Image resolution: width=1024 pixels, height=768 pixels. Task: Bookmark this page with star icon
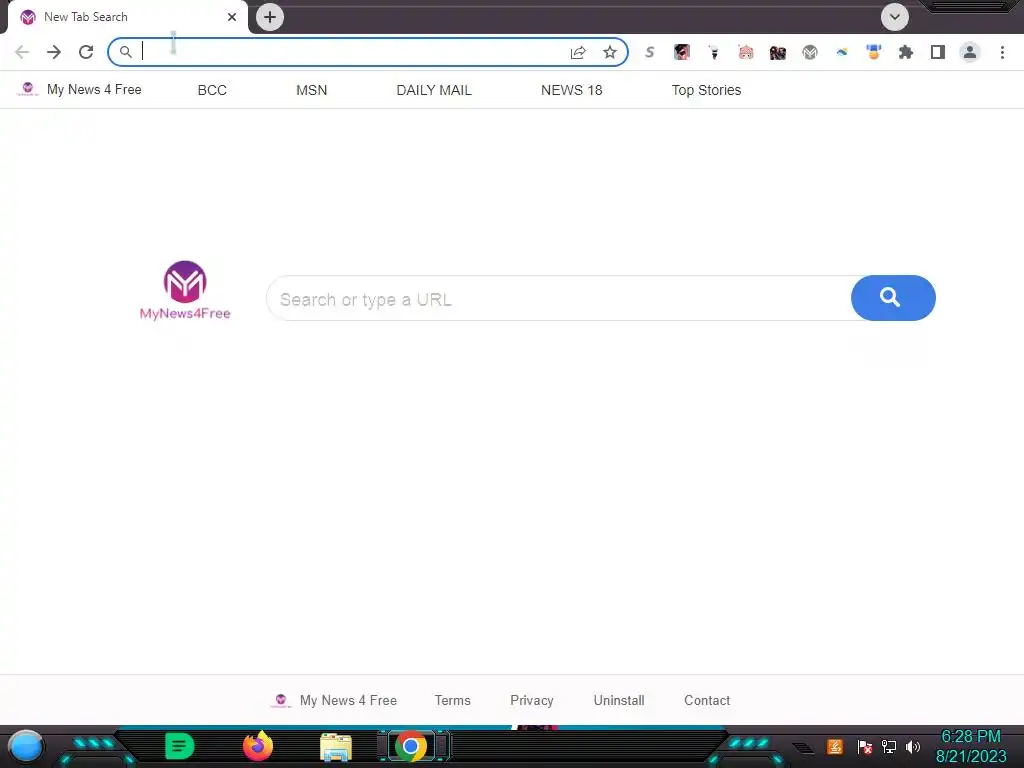click(610, 52)
